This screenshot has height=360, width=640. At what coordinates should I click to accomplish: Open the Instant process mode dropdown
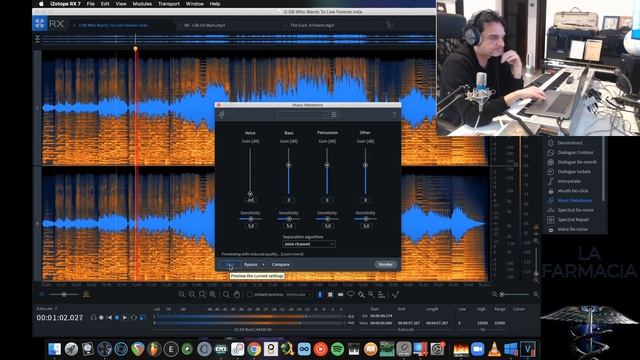[298, 294]
